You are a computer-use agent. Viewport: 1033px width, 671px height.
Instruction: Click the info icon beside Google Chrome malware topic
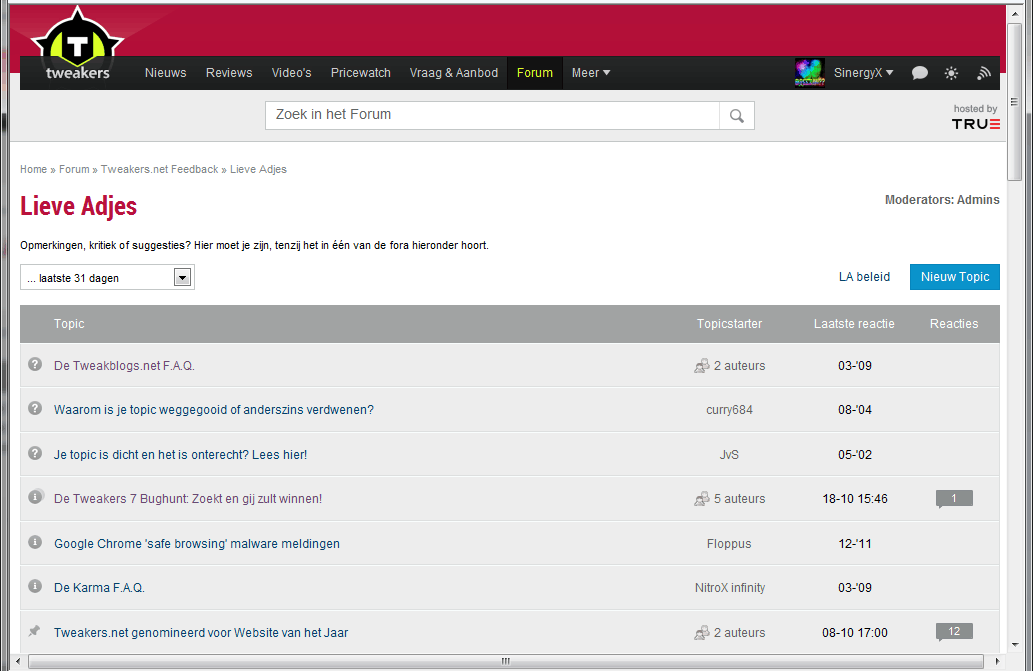tap(35, 542)
